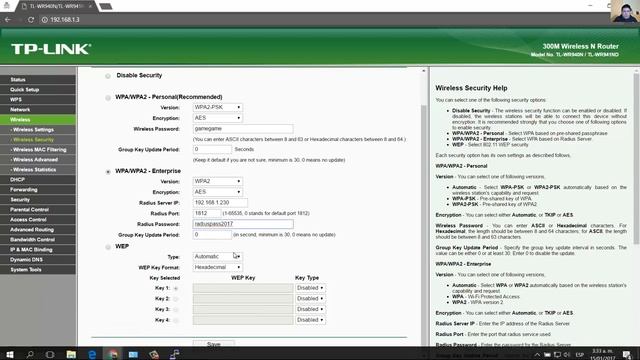
Task: Choose Key 4 radio button
Action: pos(176,320)
